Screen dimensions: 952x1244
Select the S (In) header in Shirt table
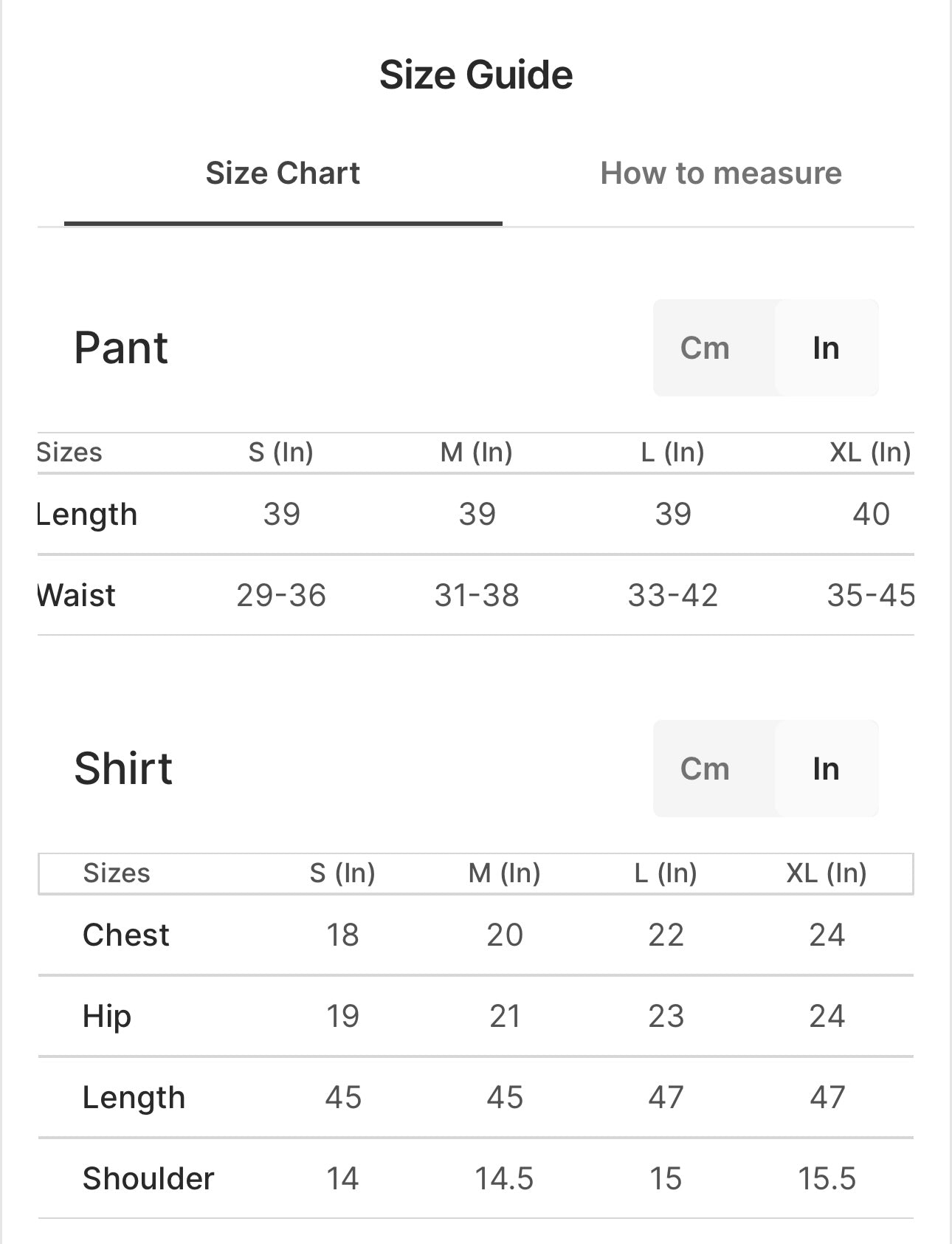(x=342, y=873)
